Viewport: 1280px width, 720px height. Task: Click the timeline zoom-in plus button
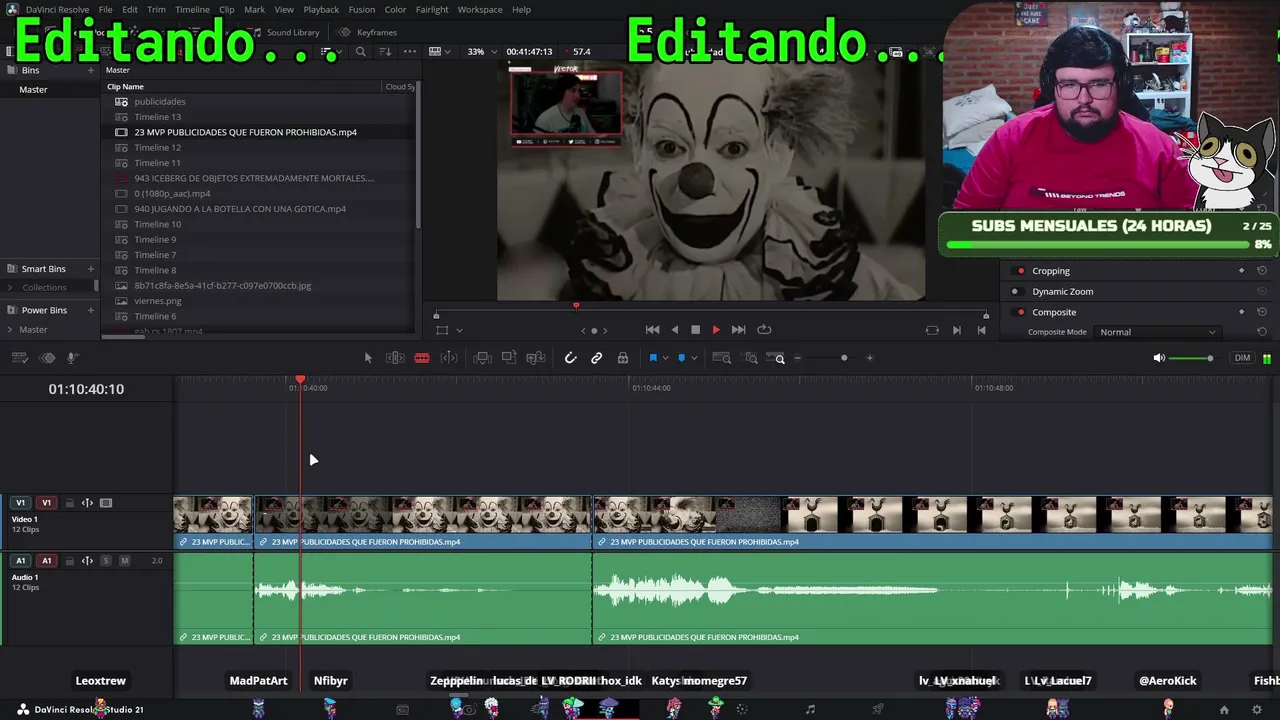pyautogui.click(x=869, y=358)
